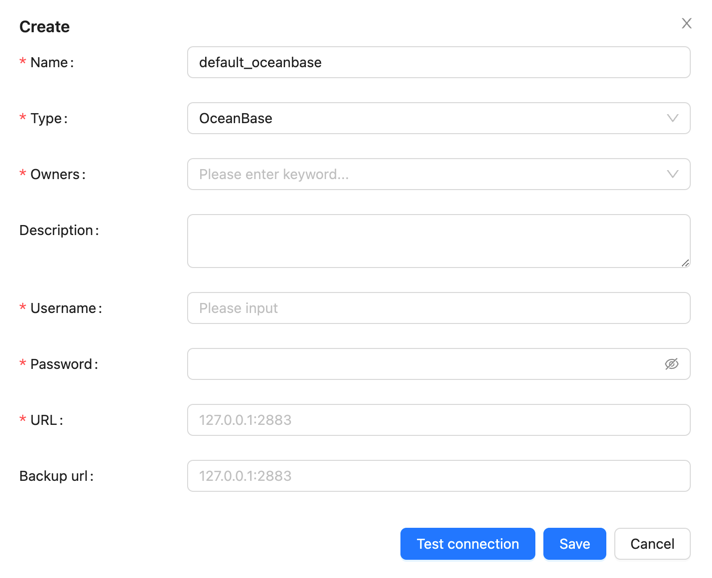The width and height of the screenshot is (712, 578).
Task: Focus the Backup url input field
Action: pyautogui.click(x=438, y=476)
